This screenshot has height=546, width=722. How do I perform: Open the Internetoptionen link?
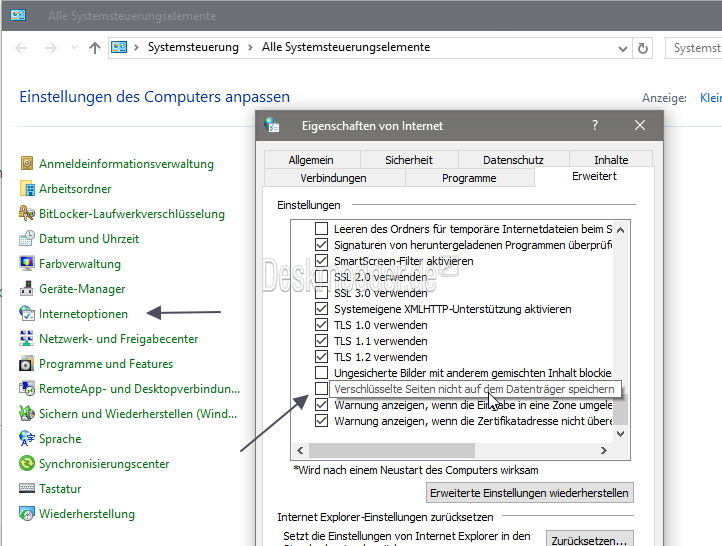click(x=83, y=314)
